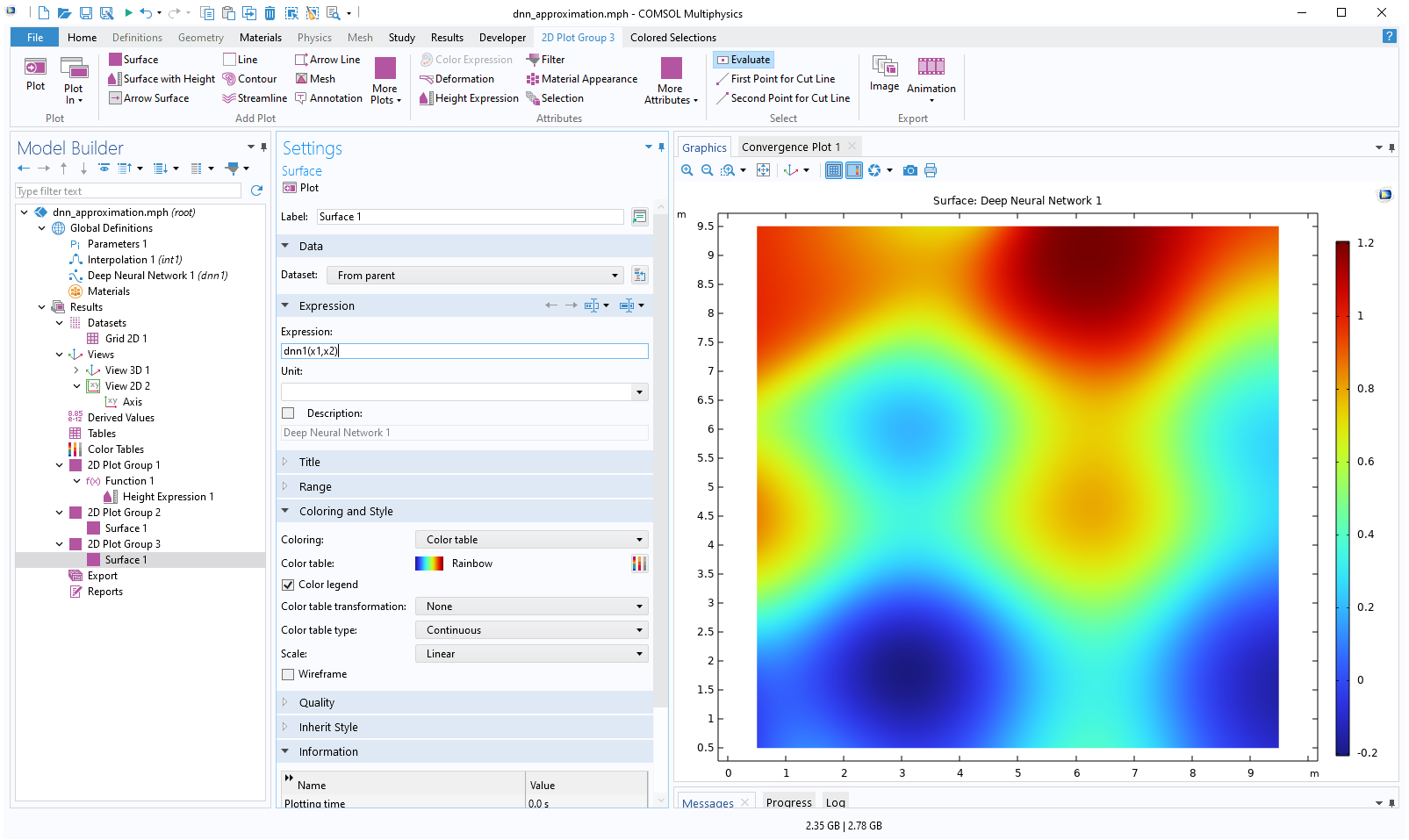Switch to the Convergence Plot 1 tab
This screenshot has width=1409, height=840.
click(790, 147)
